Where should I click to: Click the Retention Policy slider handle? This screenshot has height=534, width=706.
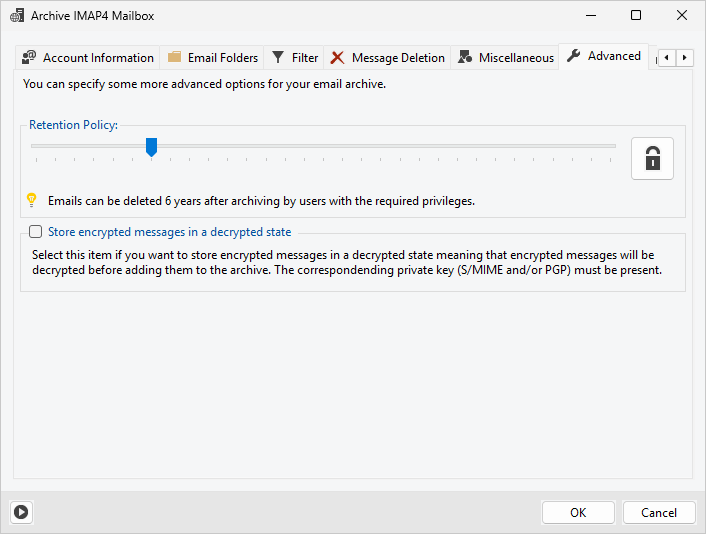pyautogui.click(x=151, y=147)
